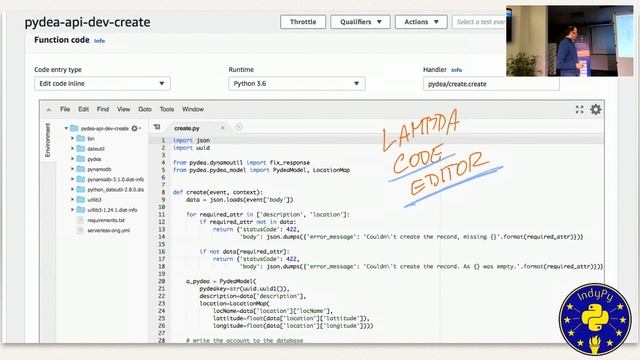Click the 'pydeakey=str(uuid.uuid1()),' line
The width and height of the screenshot is (640, 360).
pos(244,289)
